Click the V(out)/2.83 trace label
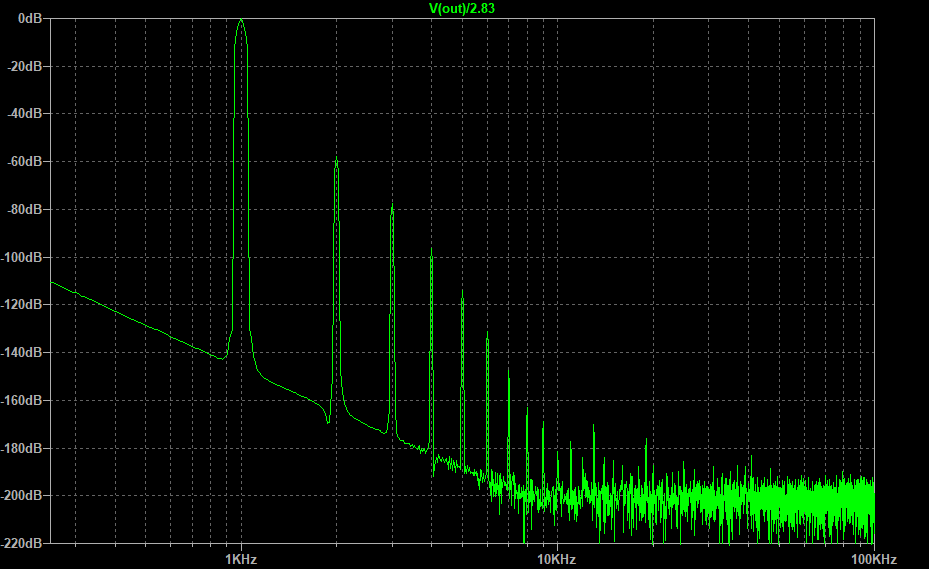 [x=462, y=8]
